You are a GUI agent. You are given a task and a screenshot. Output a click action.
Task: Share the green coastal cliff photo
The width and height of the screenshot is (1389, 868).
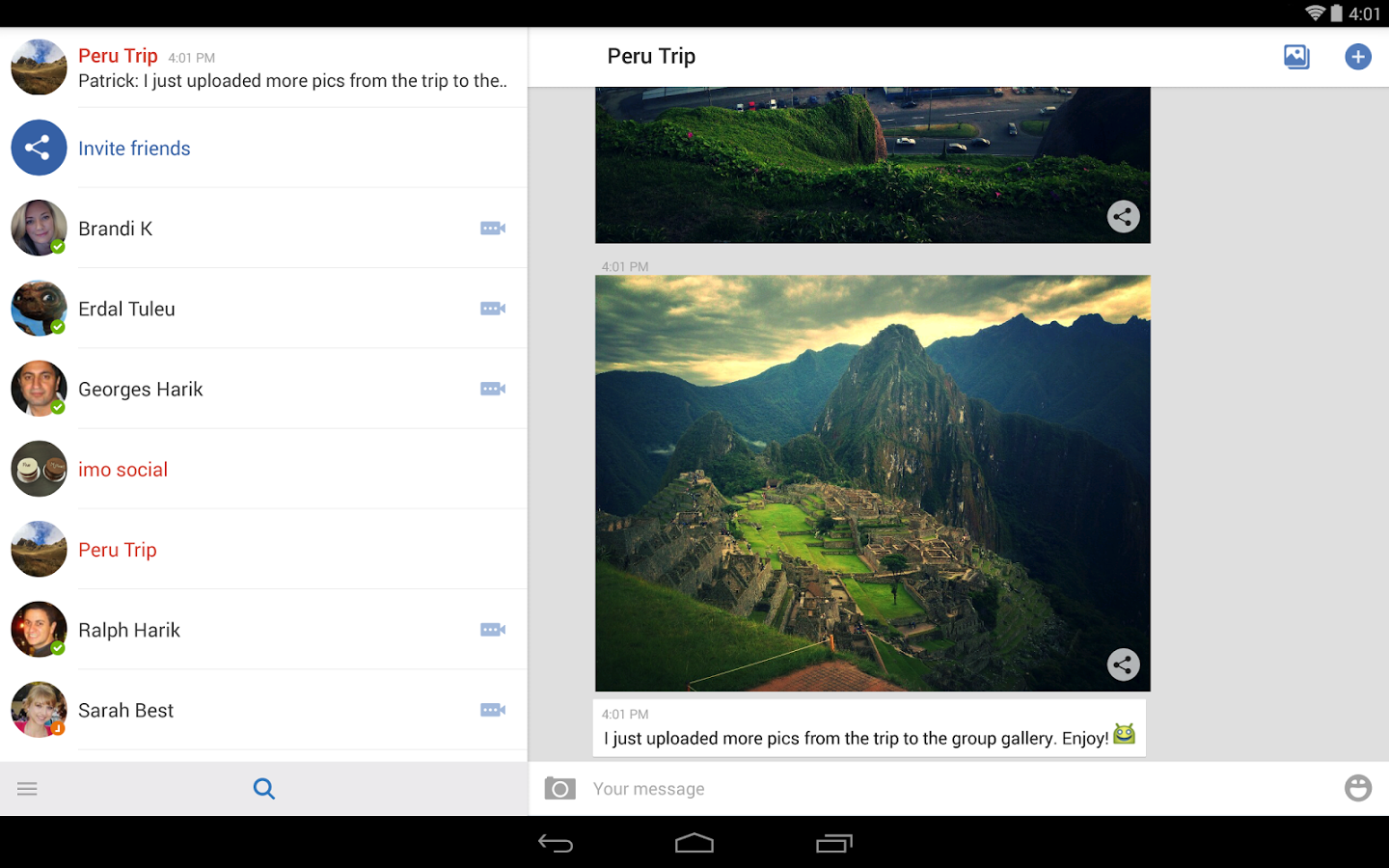click(x=1124, y=217)
